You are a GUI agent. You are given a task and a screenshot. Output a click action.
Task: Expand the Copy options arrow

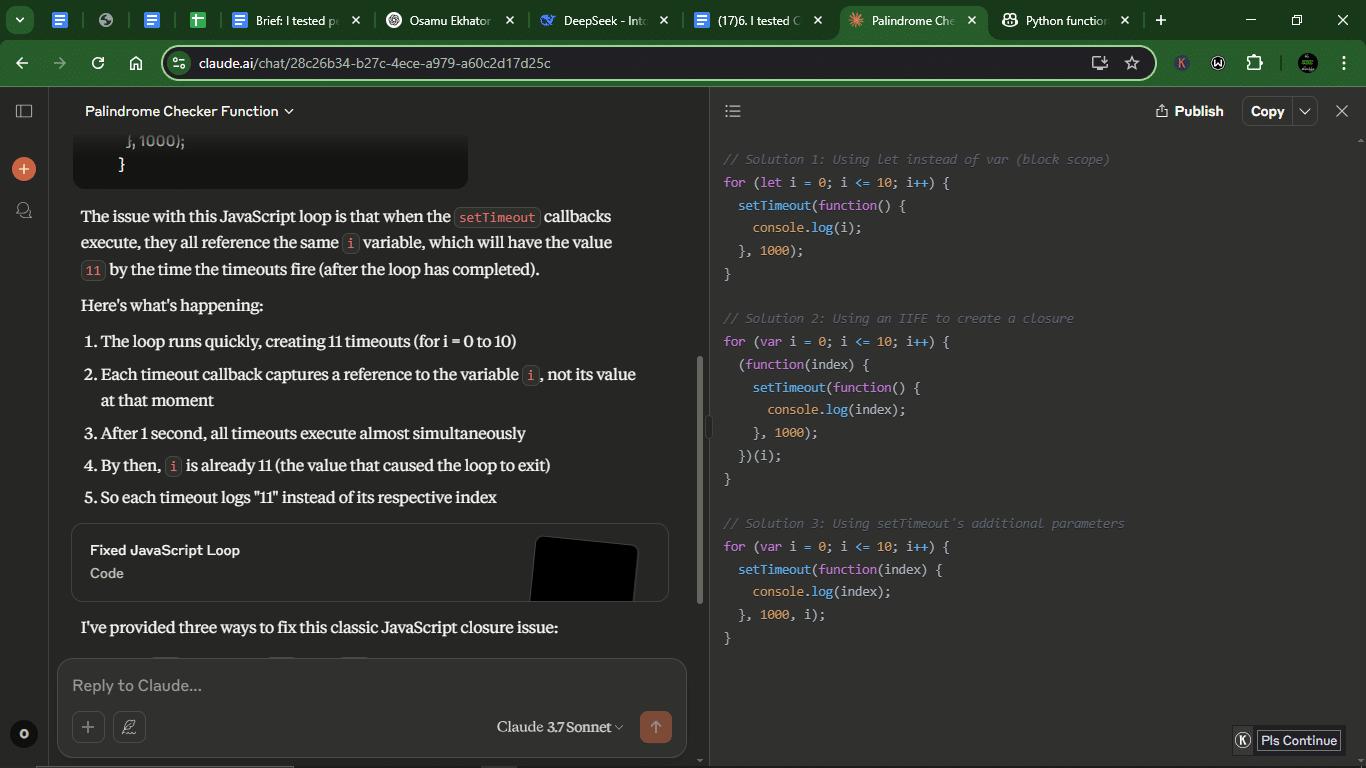(1305, 111)
